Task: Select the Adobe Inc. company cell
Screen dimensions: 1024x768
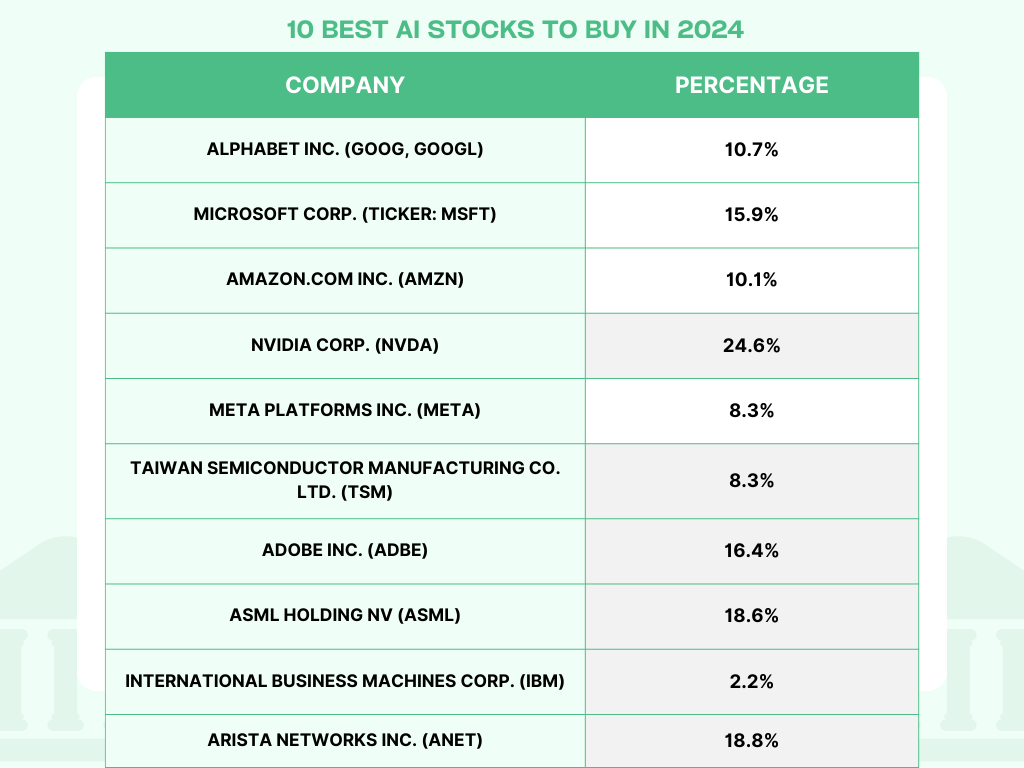Action: click(x=345, y=550)
